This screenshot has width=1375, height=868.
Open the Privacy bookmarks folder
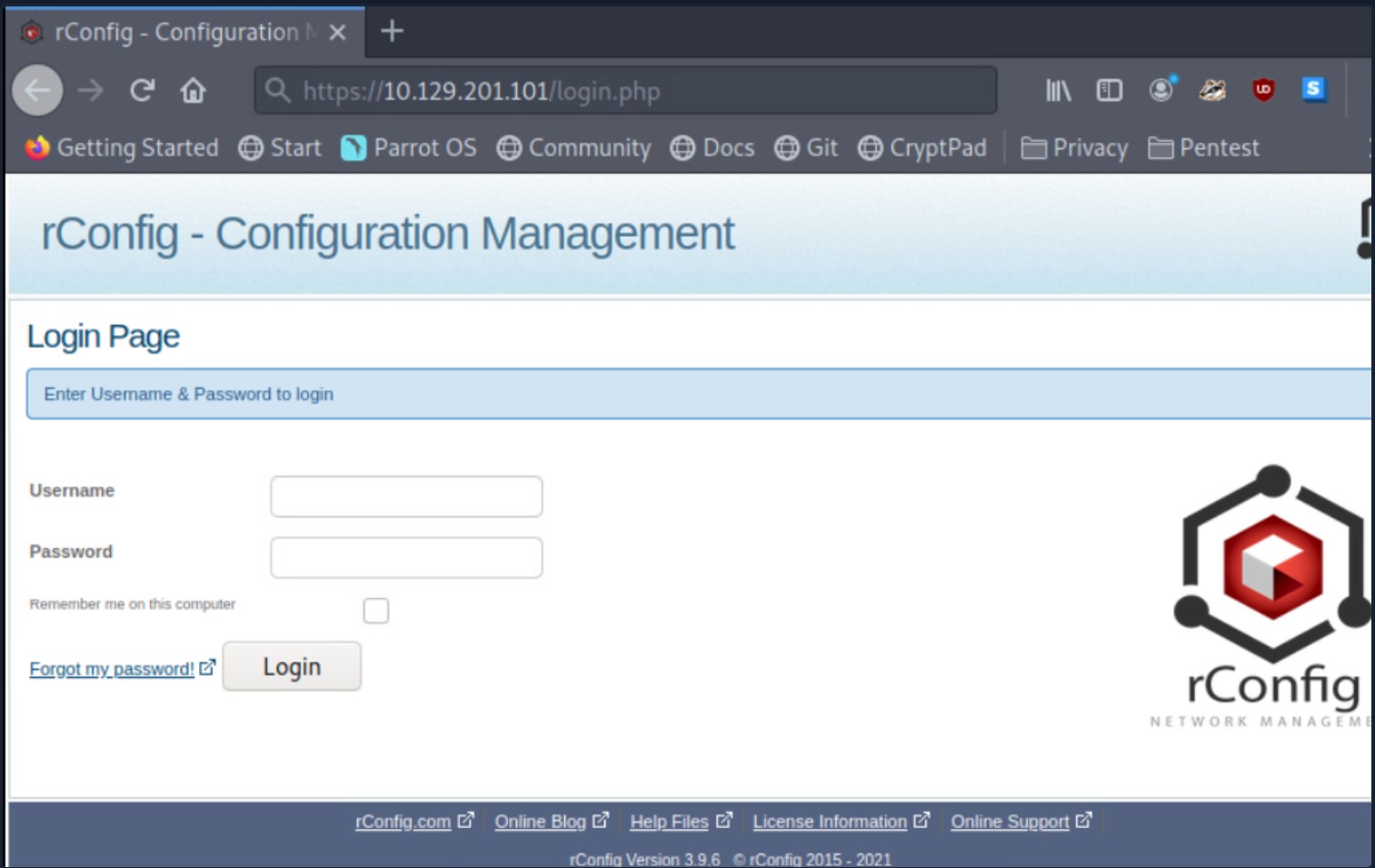tap(1074, 148)
